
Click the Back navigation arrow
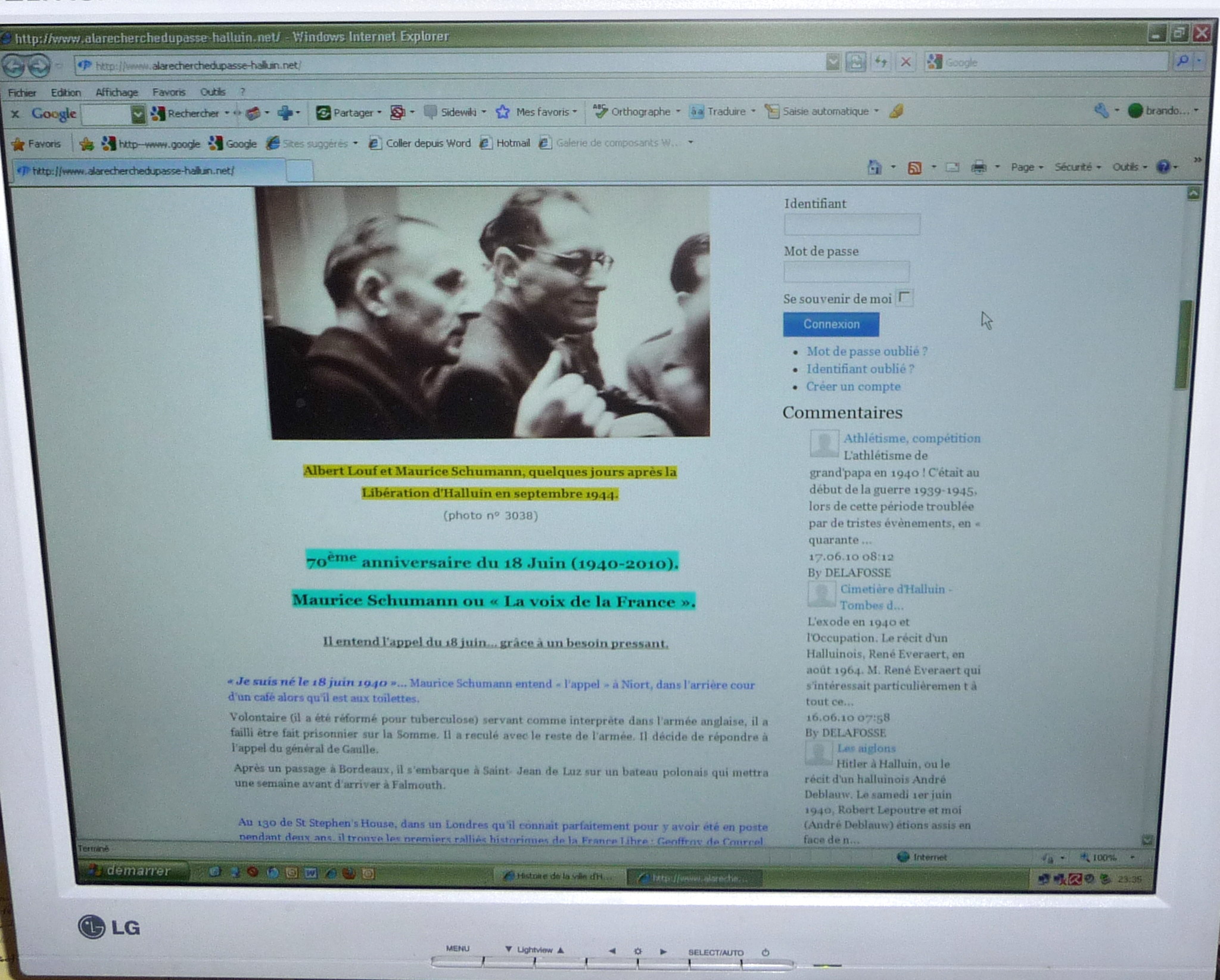pos(13,66)
